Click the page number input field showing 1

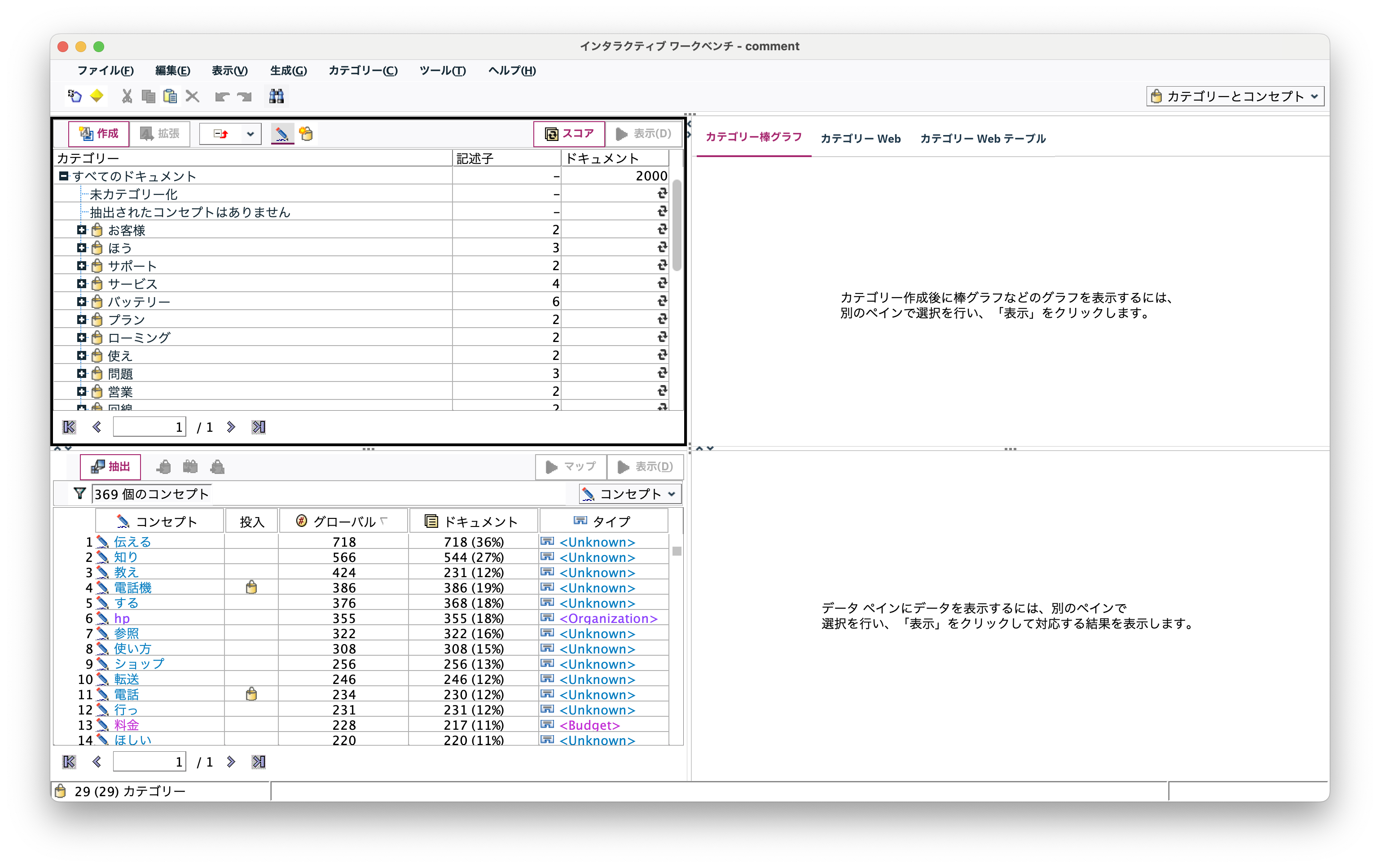[149, 426]
